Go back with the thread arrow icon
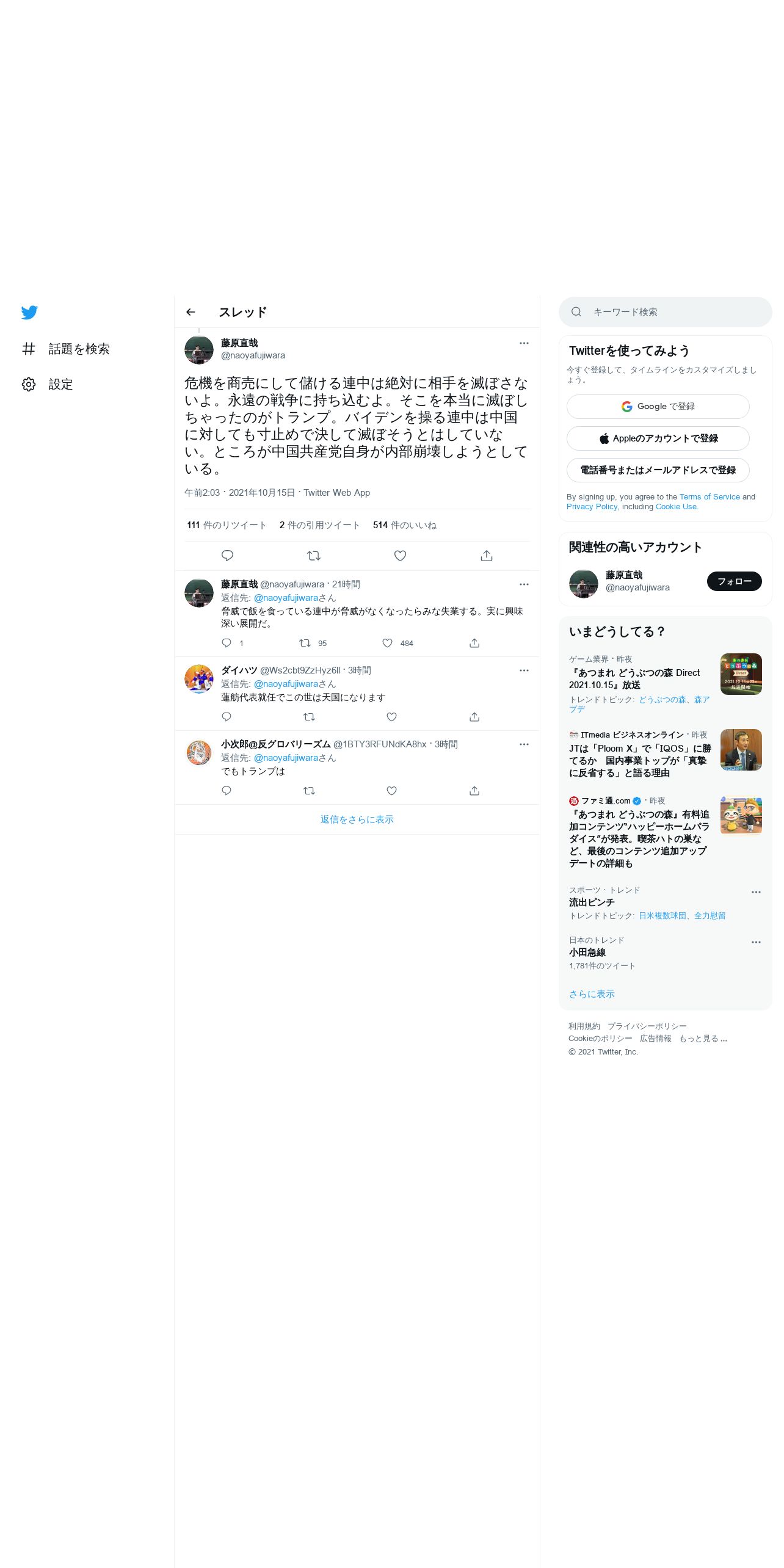The height and width of the screenshot is (1568, 784). pos(191,312)
